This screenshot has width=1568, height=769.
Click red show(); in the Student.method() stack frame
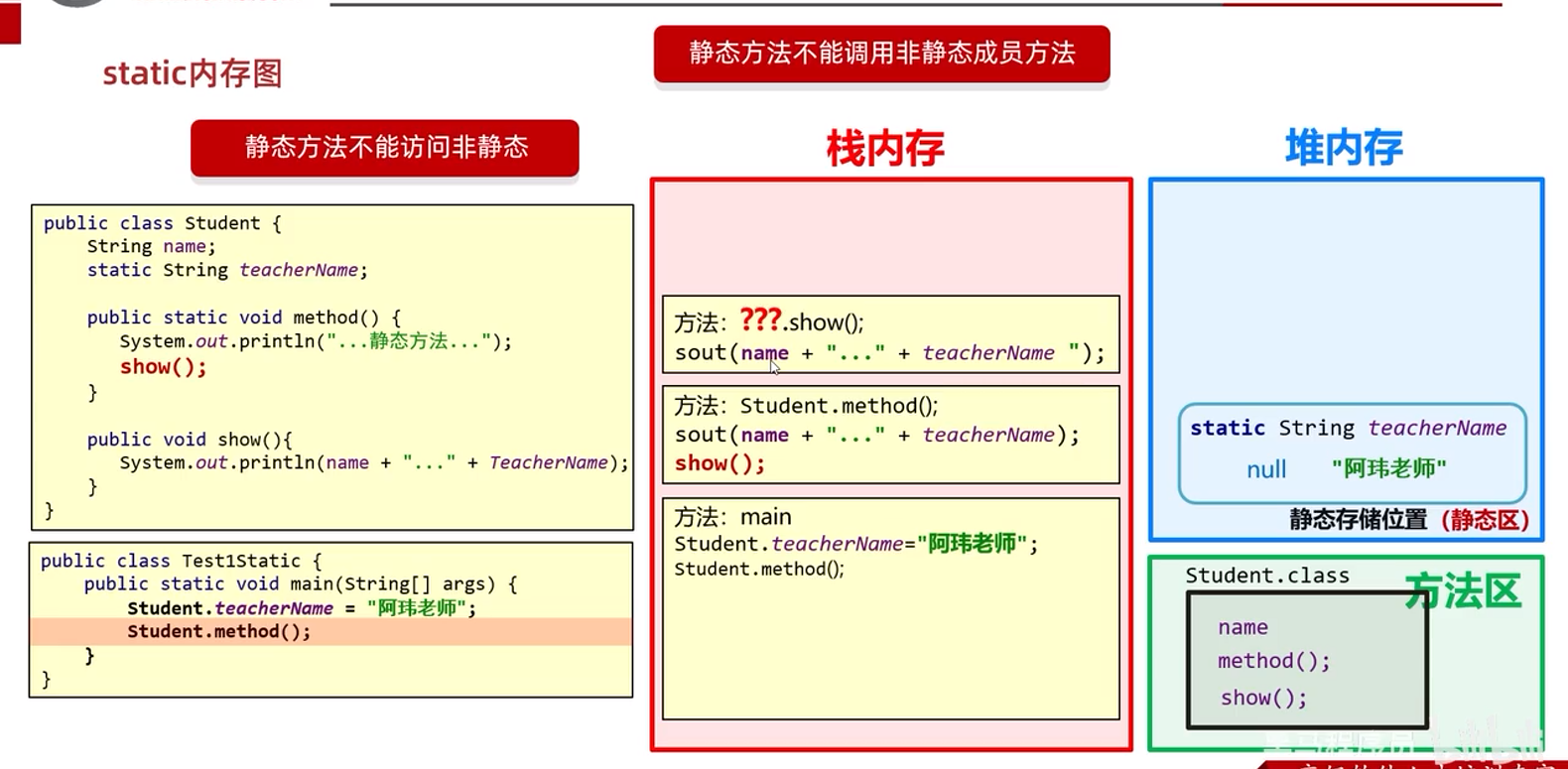tap(720, 463)
